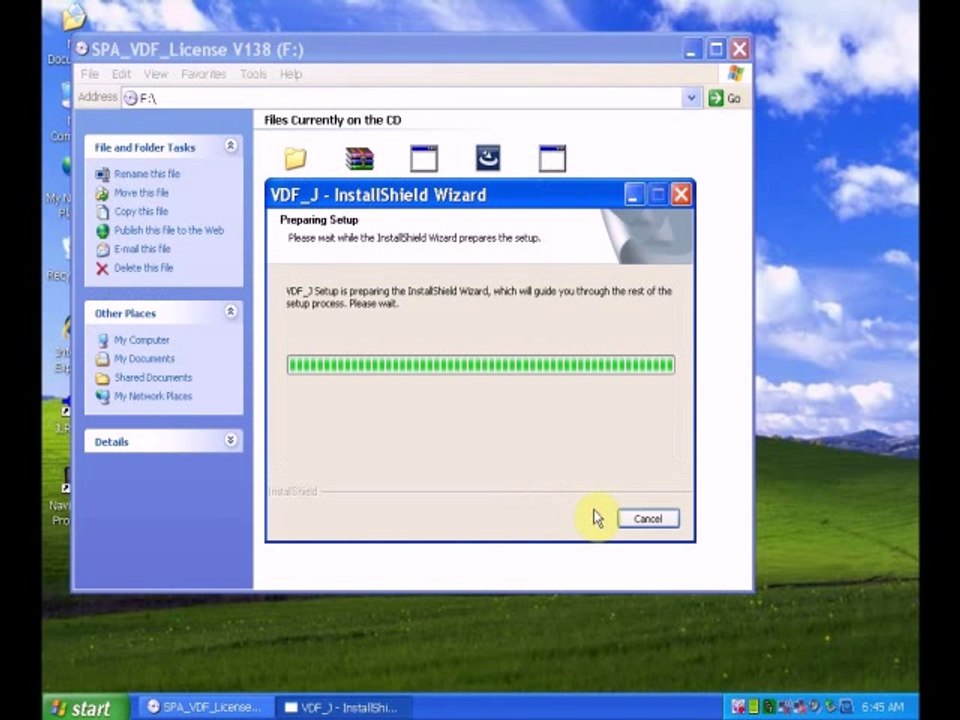Screen dimensions: 960x720
Task: Click the Rename this file link
Action: (x=147, y=174)
